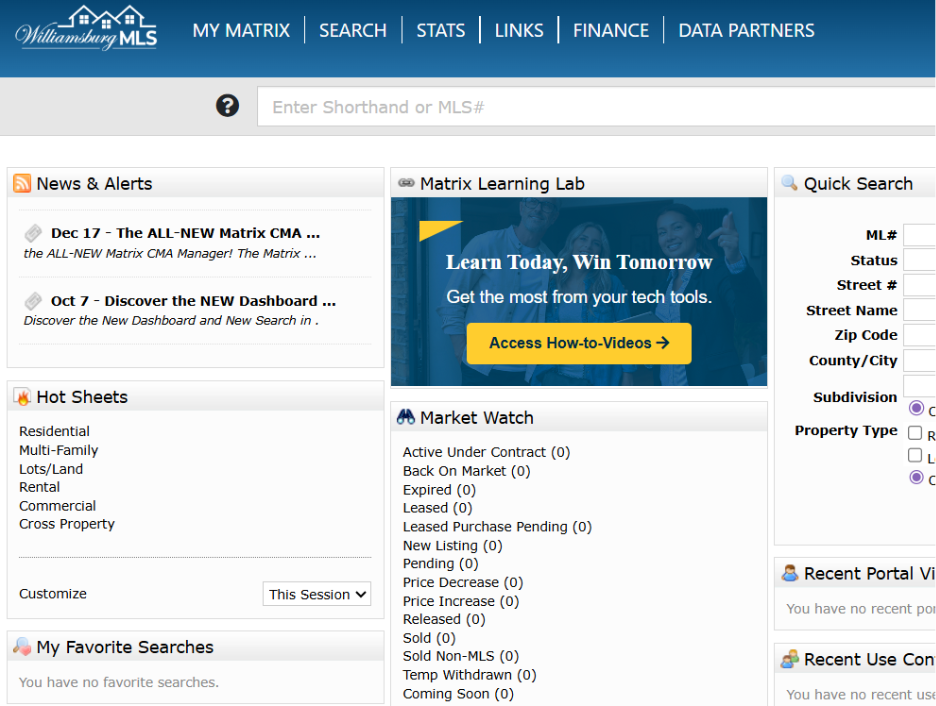Click the Recent Use Contacts people icon
The height and width of the screenshot is (706, 936).
click(x=790, y=659)
